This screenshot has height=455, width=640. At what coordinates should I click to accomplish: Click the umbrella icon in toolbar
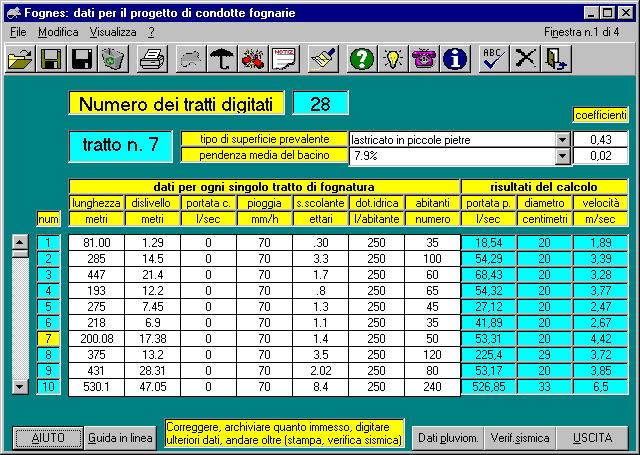click(221, 60)
